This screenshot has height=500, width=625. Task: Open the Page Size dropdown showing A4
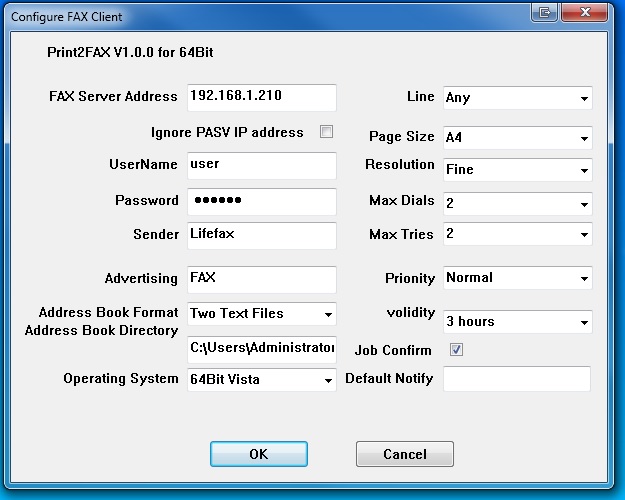pos(517,138)
